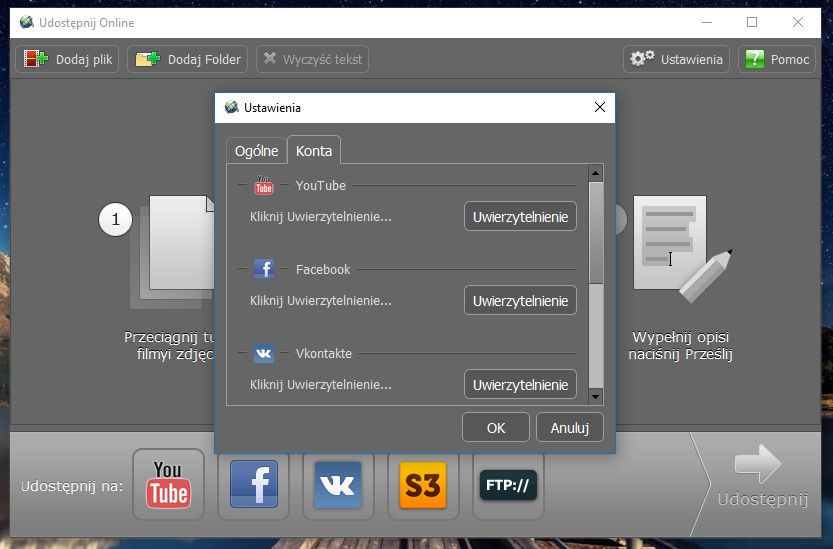Click the blank files drop area icon
Screen dimensions: 833x549
click(x=173, y=252)
